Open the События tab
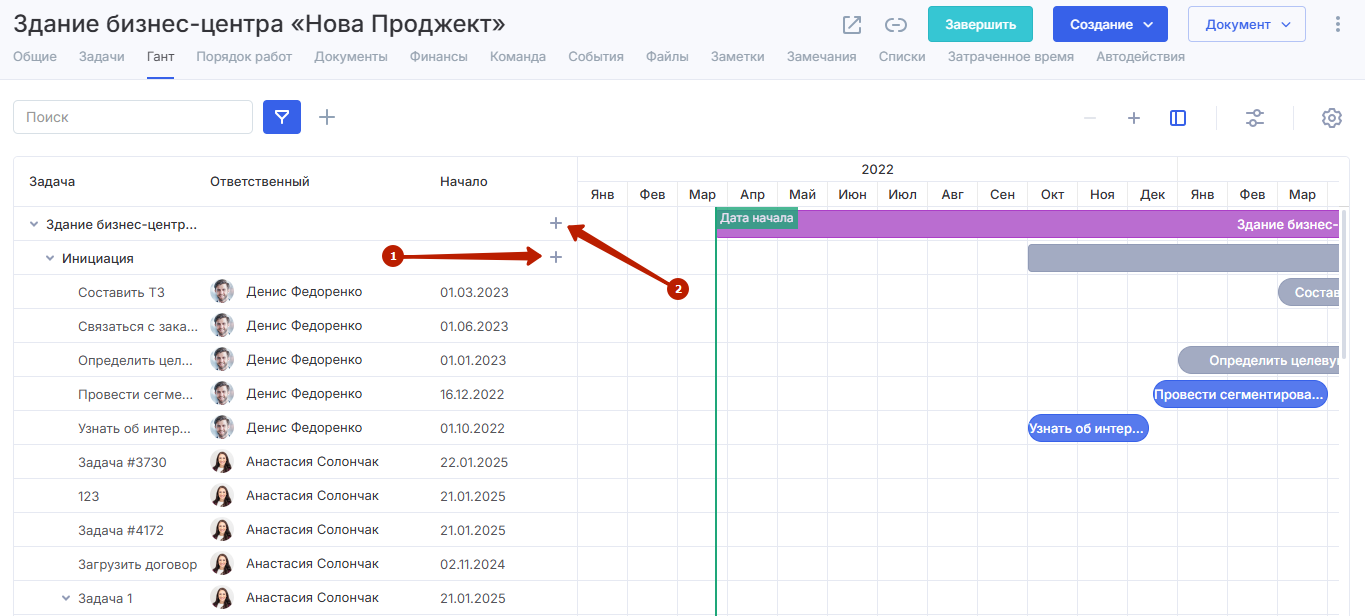The width and height of the screenshot is (1365, 616). point(596,57)
